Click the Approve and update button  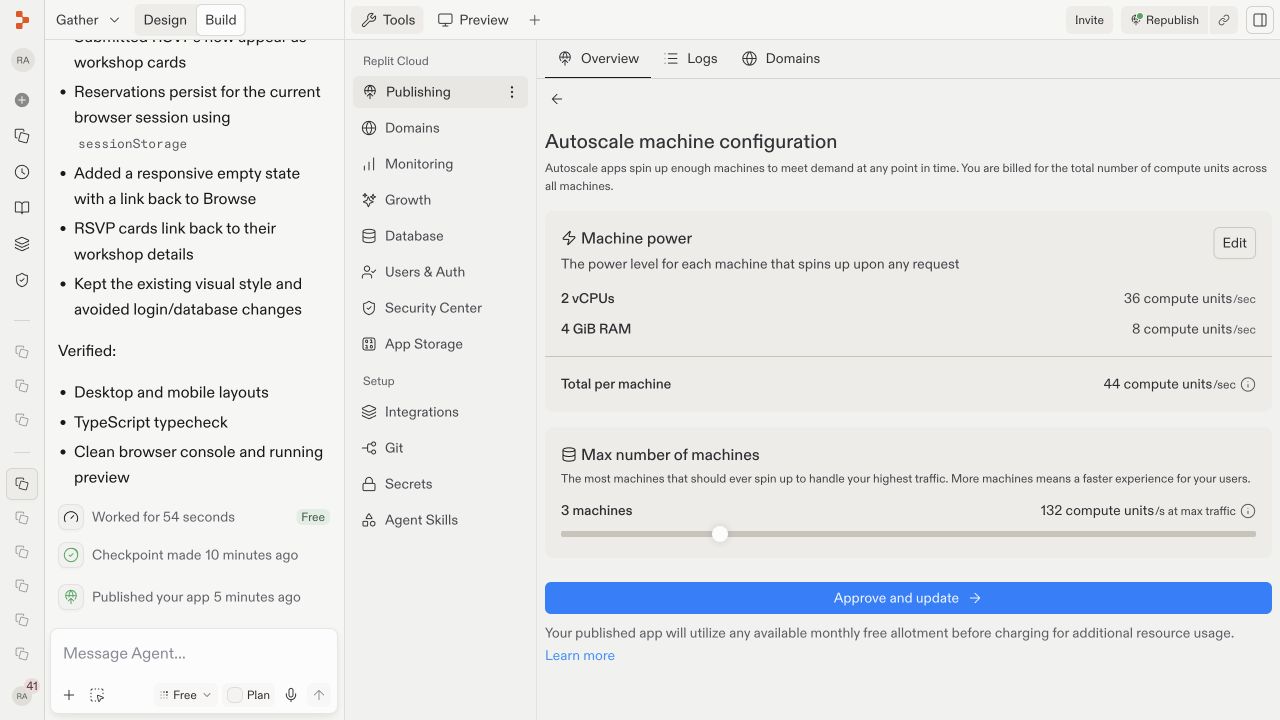pos(908,598)
